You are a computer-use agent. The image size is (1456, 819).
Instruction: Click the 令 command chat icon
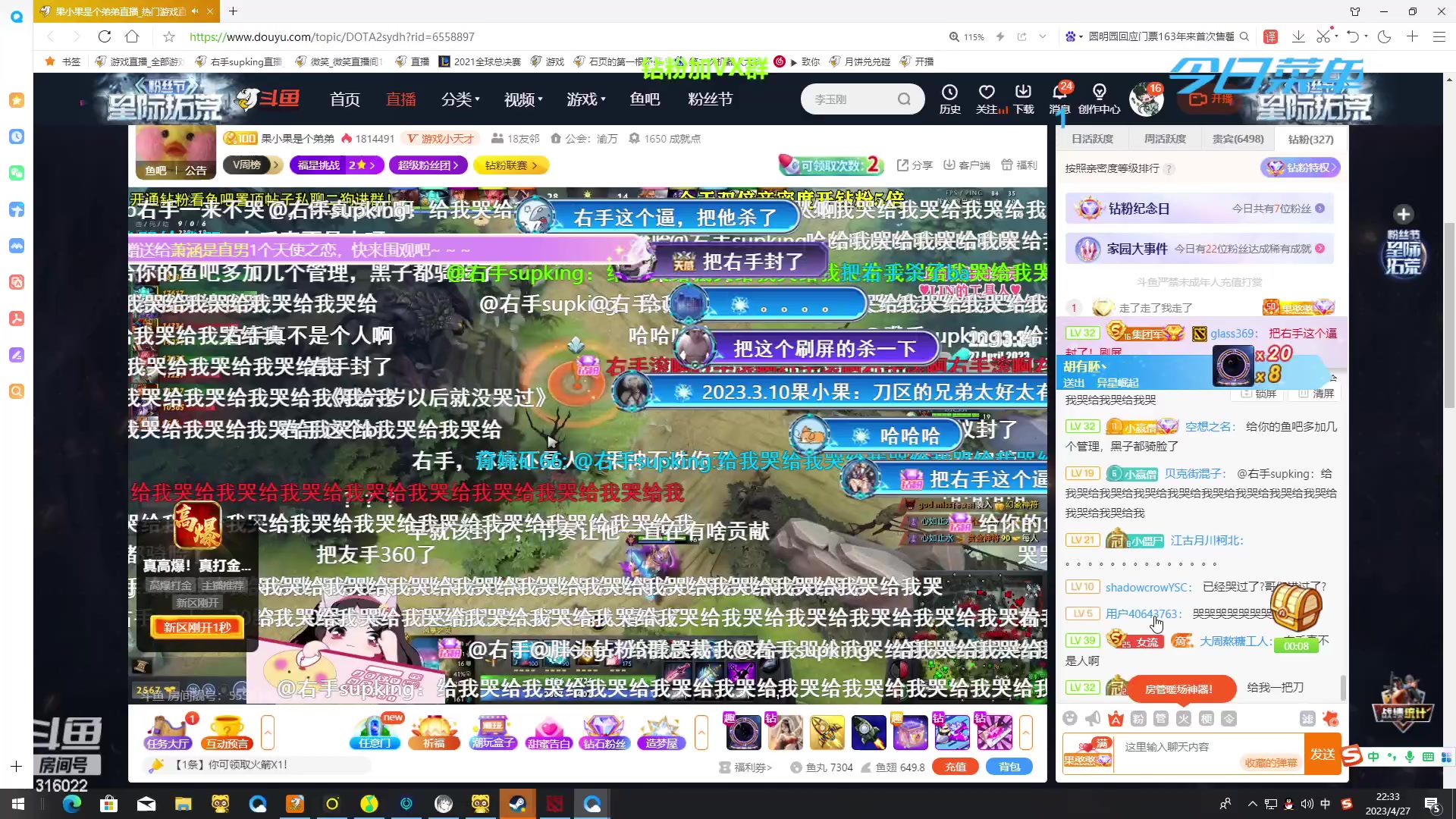1229,718
